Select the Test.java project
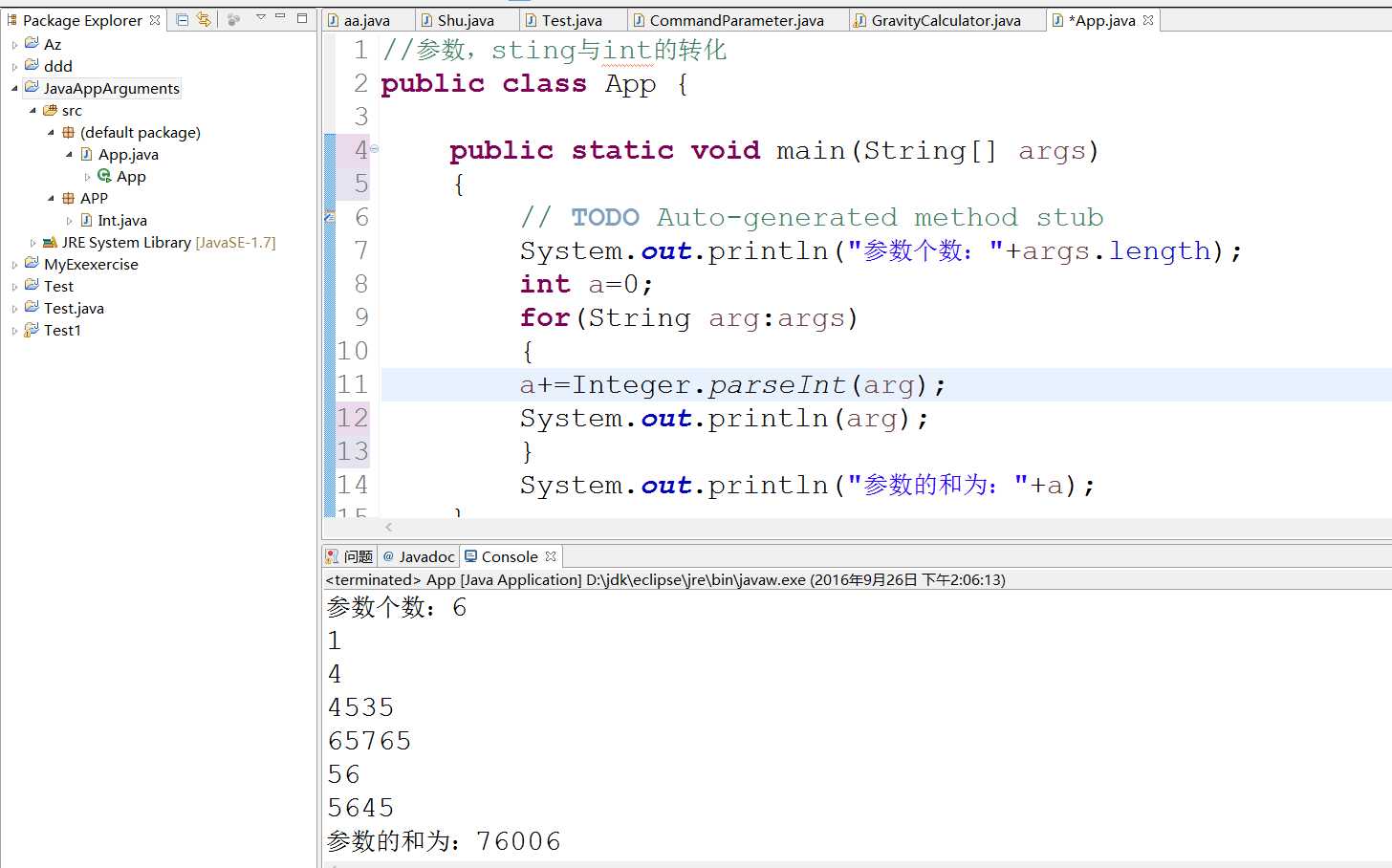The width and height of the screenshot is (1392, 868). (x=74, y=309)
